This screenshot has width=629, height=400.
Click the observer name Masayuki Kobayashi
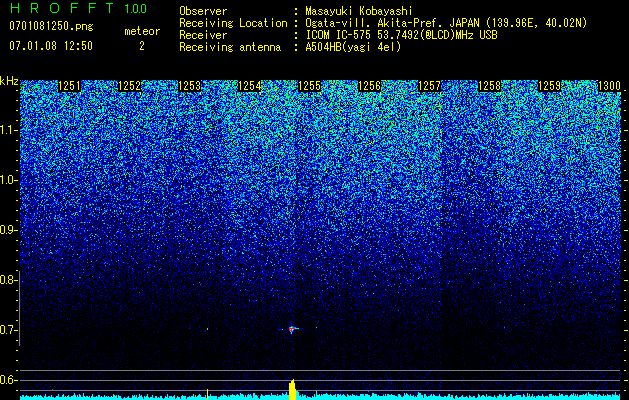359,11
